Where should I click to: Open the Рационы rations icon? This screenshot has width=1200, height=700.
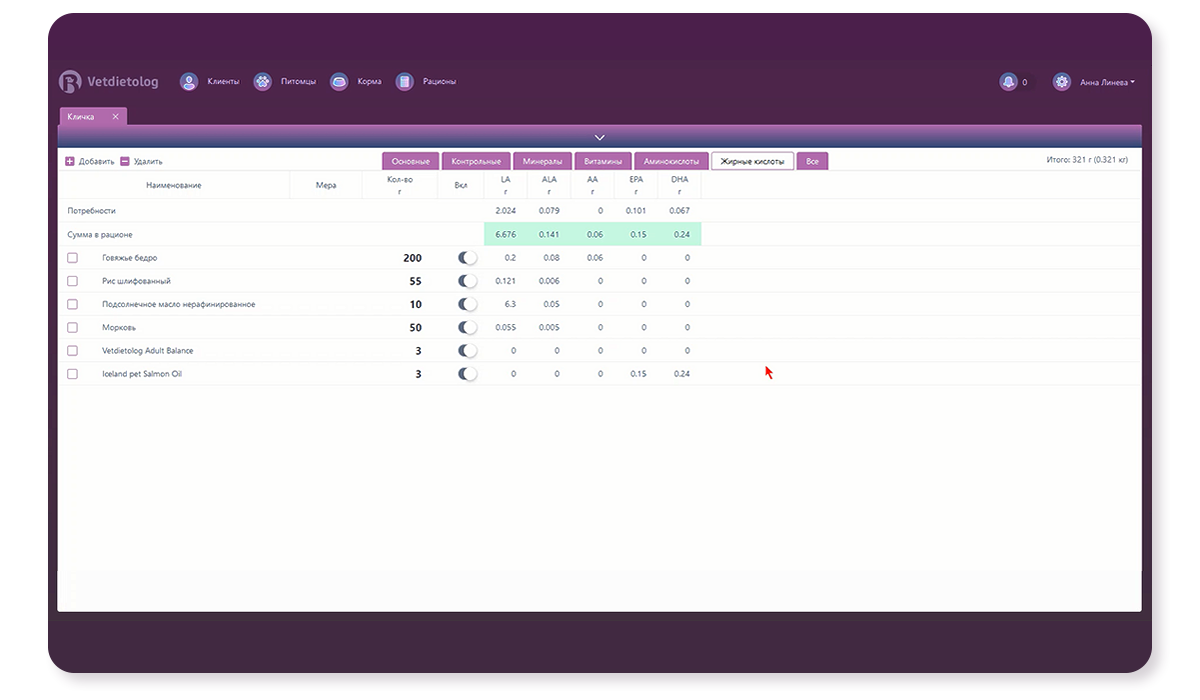(x=404, y=82)
